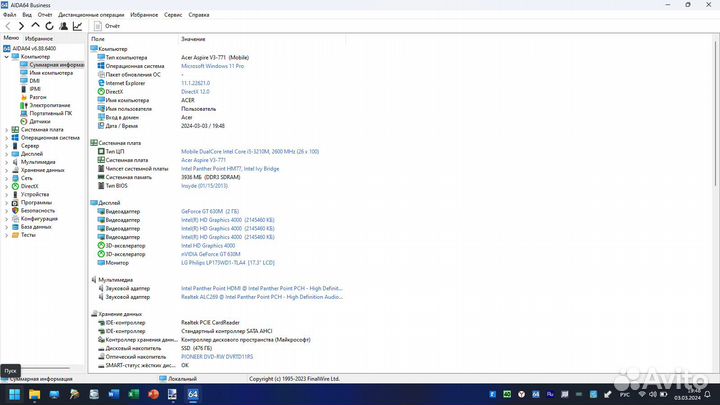Open the graph chart toolbar icon
Image resolution: width=720 pixels, height=405 pixels.
77,26
